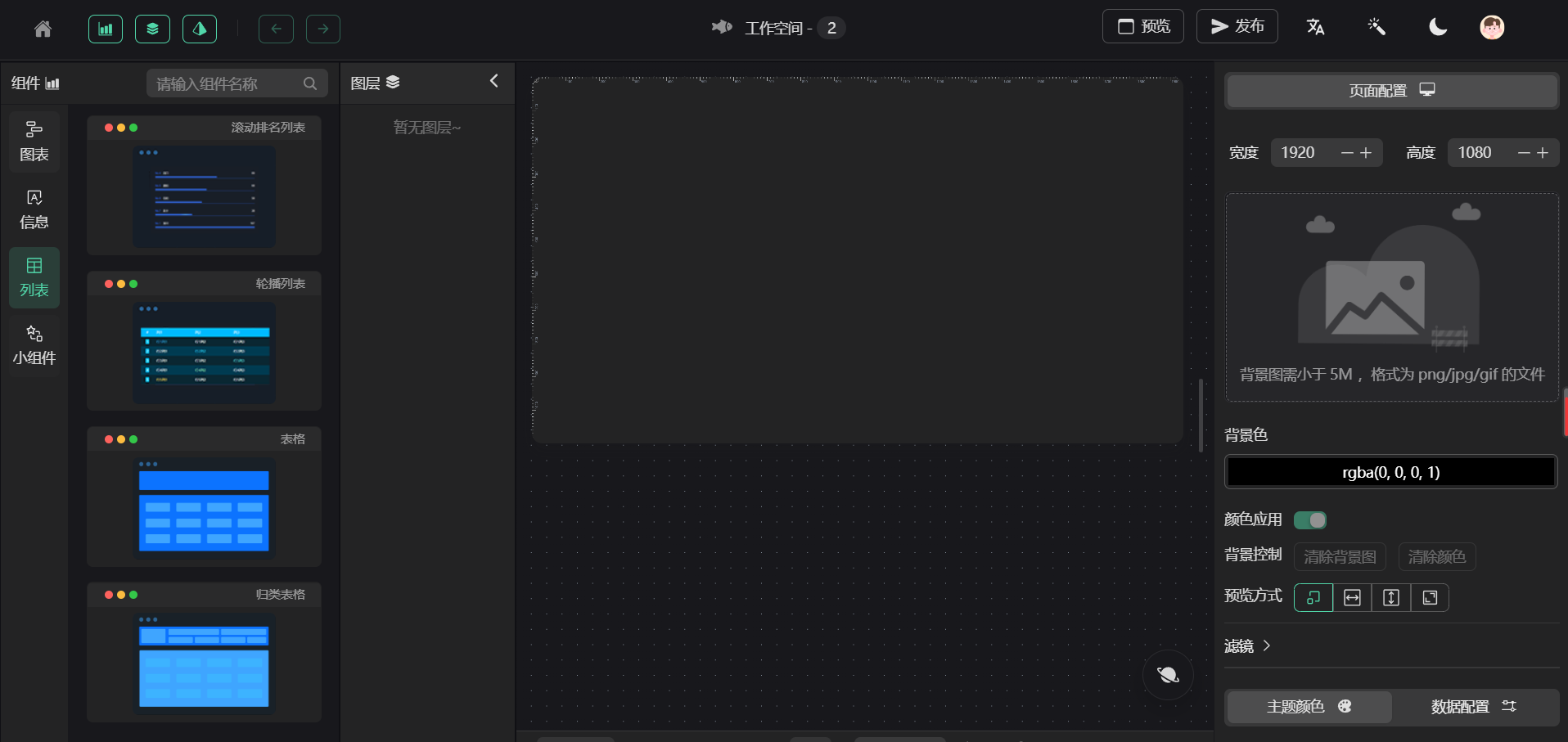The image size is (1568, 742).
Task: Select horizontal stretch preview mode
Action: point(1352,597)
